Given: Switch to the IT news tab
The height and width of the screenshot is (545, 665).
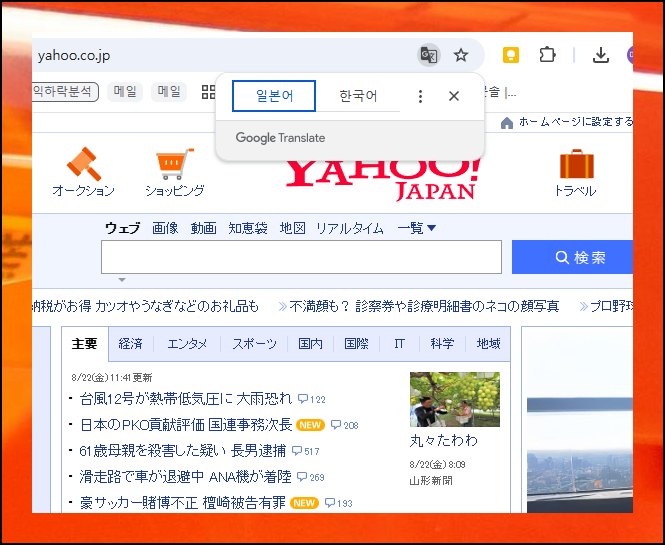Looking at the screenshot, I should tap(399, 344).
